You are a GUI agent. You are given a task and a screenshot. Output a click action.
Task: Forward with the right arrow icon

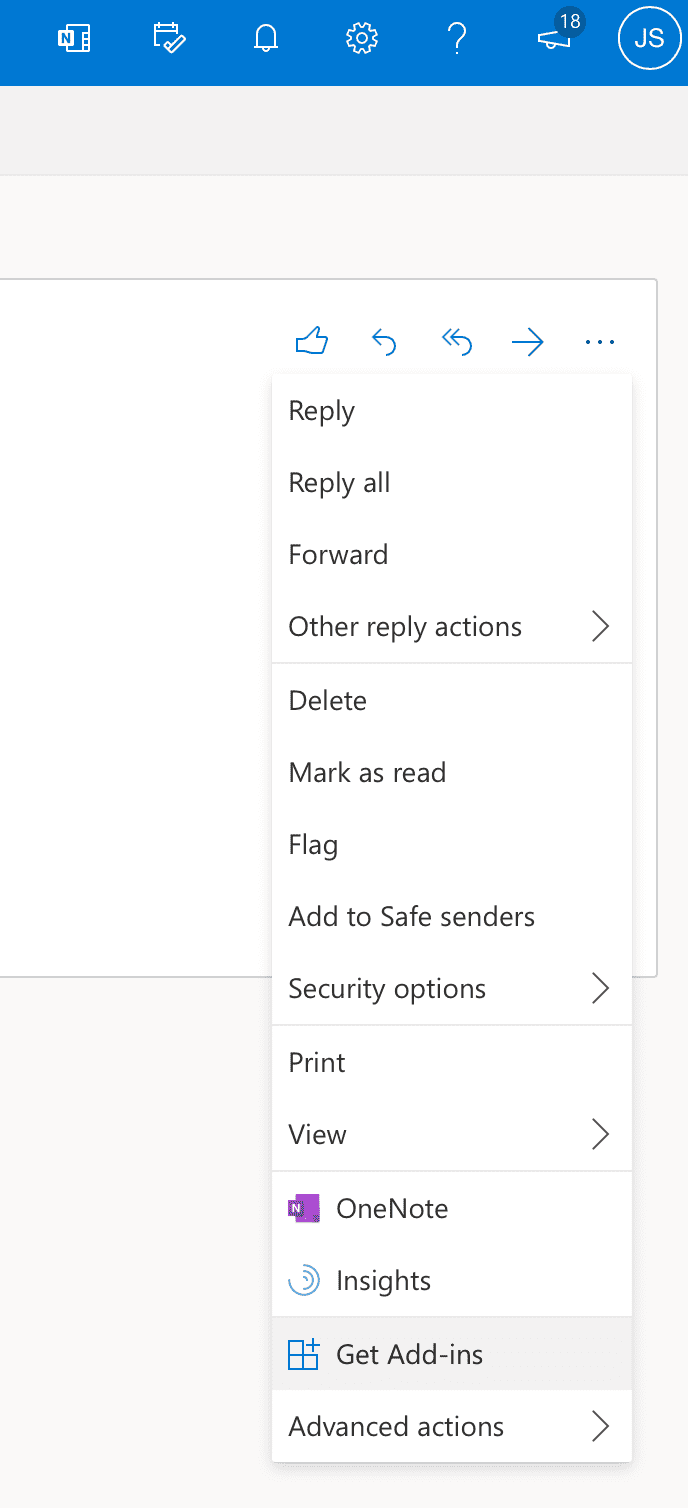point(528,341)
